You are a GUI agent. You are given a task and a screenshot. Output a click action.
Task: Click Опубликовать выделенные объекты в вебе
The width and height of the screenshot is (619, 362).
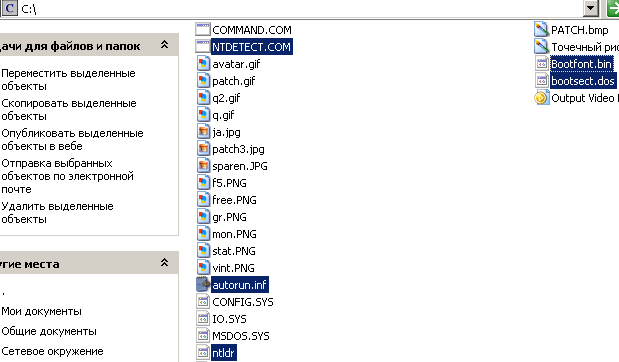(72, 139)
